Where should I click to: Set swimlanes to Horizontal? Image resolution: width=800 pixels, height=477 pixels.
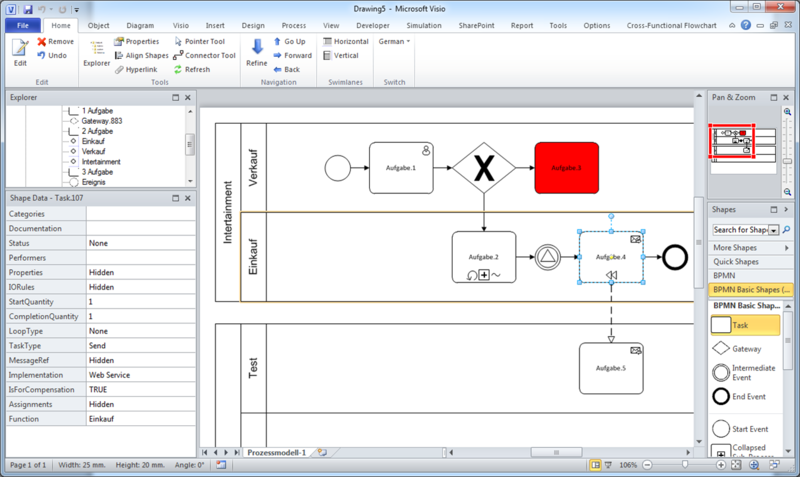pos(346,41)
